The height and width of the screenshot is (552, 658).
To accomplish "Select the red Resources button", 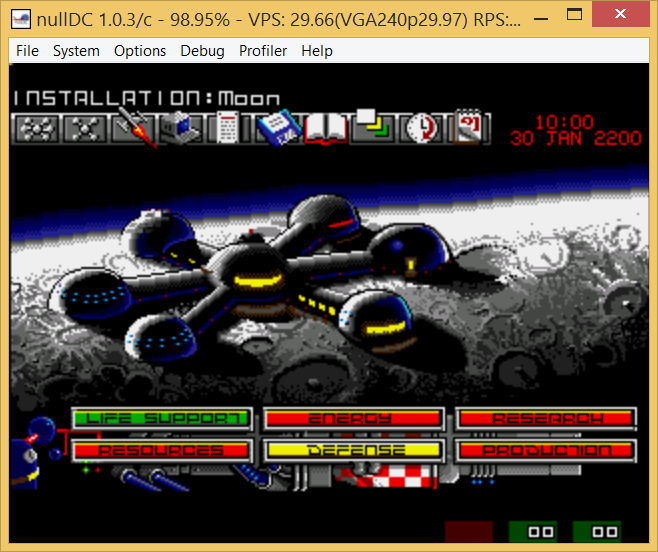I will pyautogui.click(x=162, y=451).
